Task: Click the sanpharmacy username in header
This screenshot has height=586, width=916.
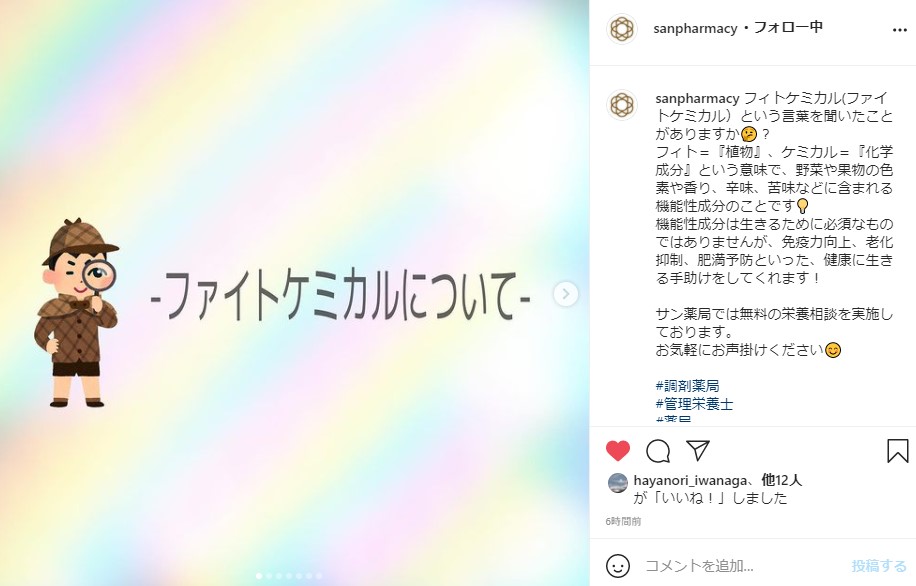Action: click(695, 28)
